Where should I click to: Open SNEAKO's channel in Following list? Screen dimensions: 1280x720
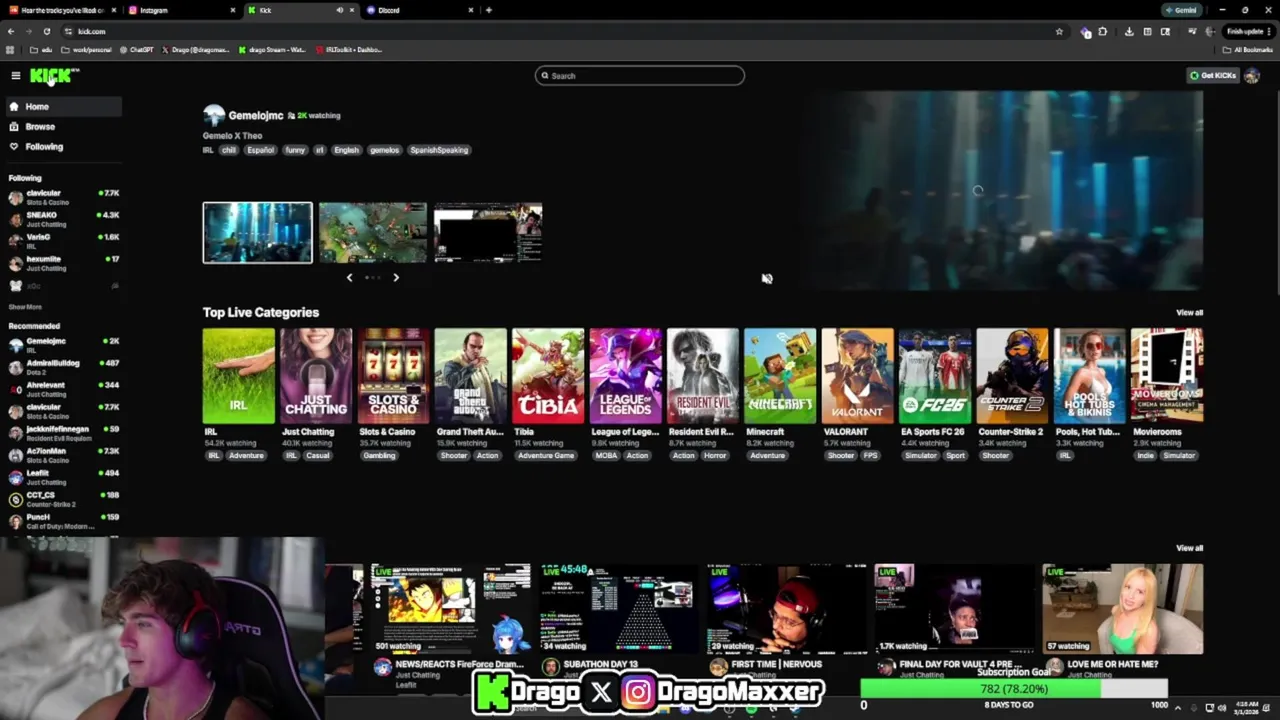point(62,219)
